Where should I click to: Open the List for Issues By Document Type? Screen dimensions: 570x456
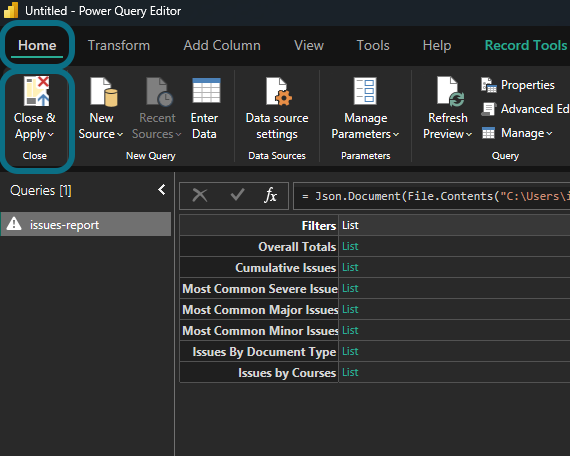point(350,351)
